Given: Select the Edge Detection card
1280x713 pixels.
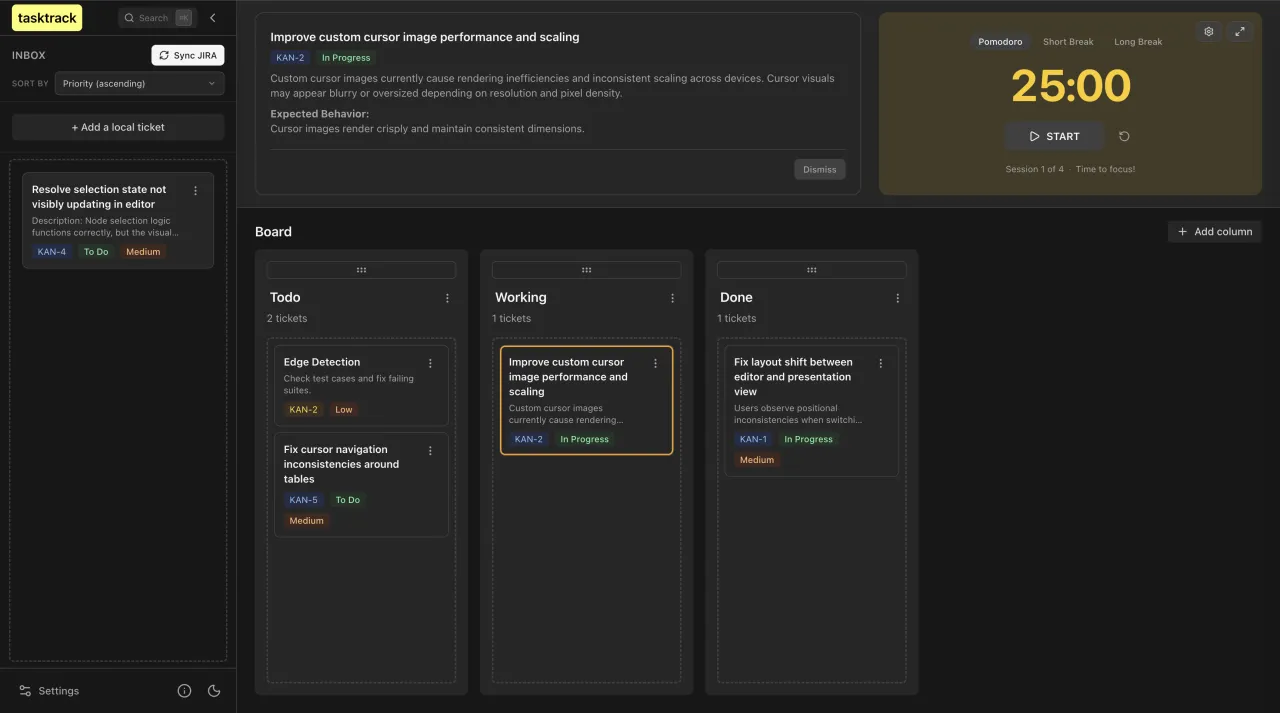Looking at the screenshot, I should coord(361,385).
